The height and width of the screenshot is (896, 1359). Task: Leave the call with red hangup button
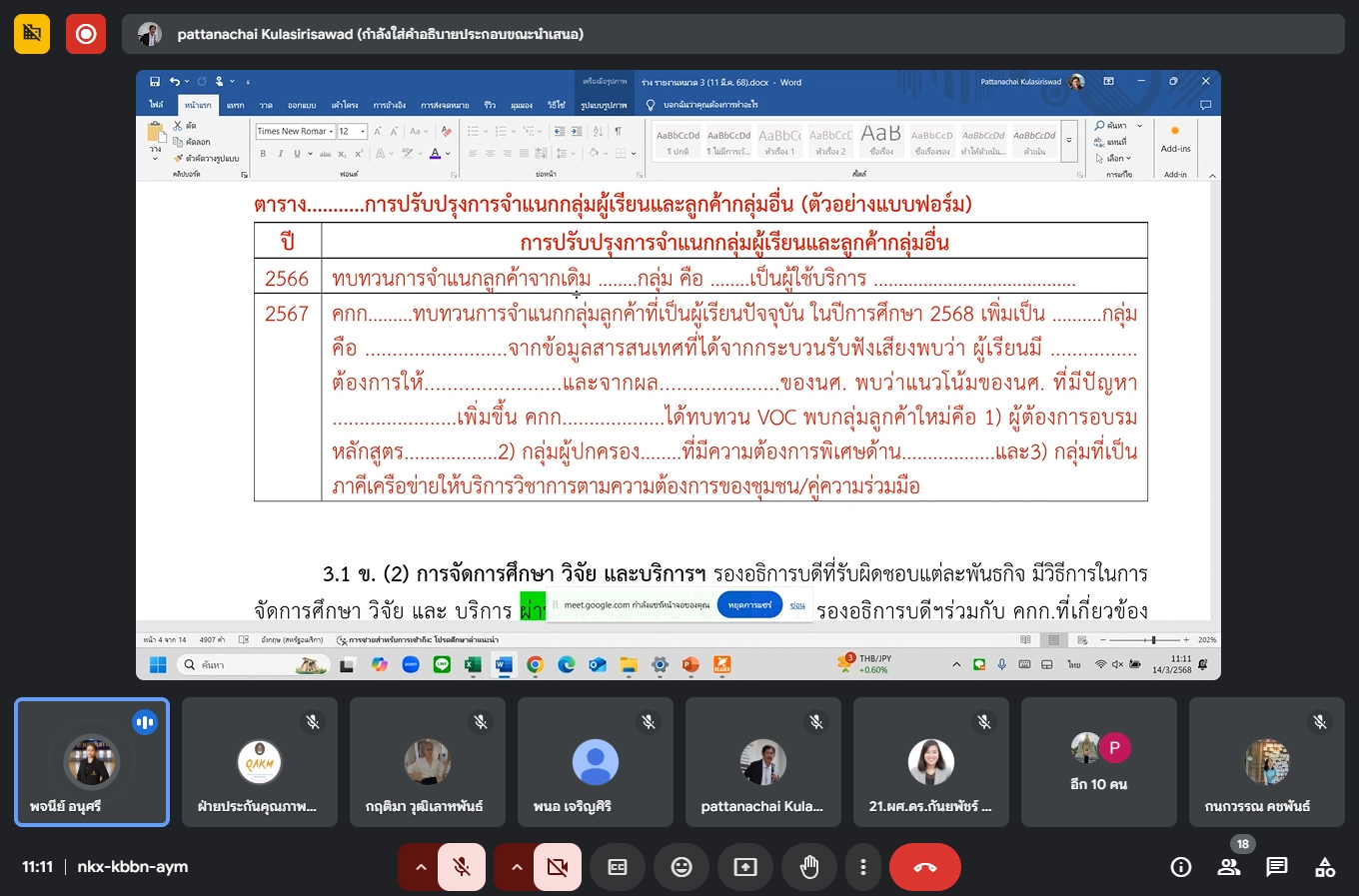click(924, 867)
